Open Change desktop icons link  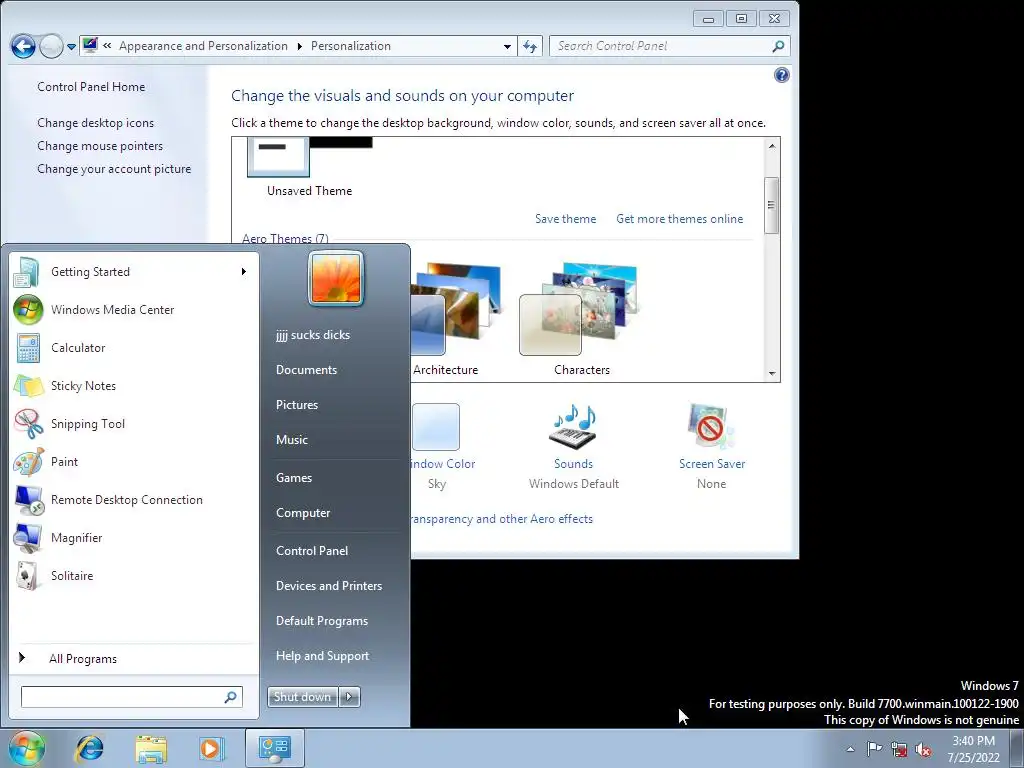click(96, 123)
